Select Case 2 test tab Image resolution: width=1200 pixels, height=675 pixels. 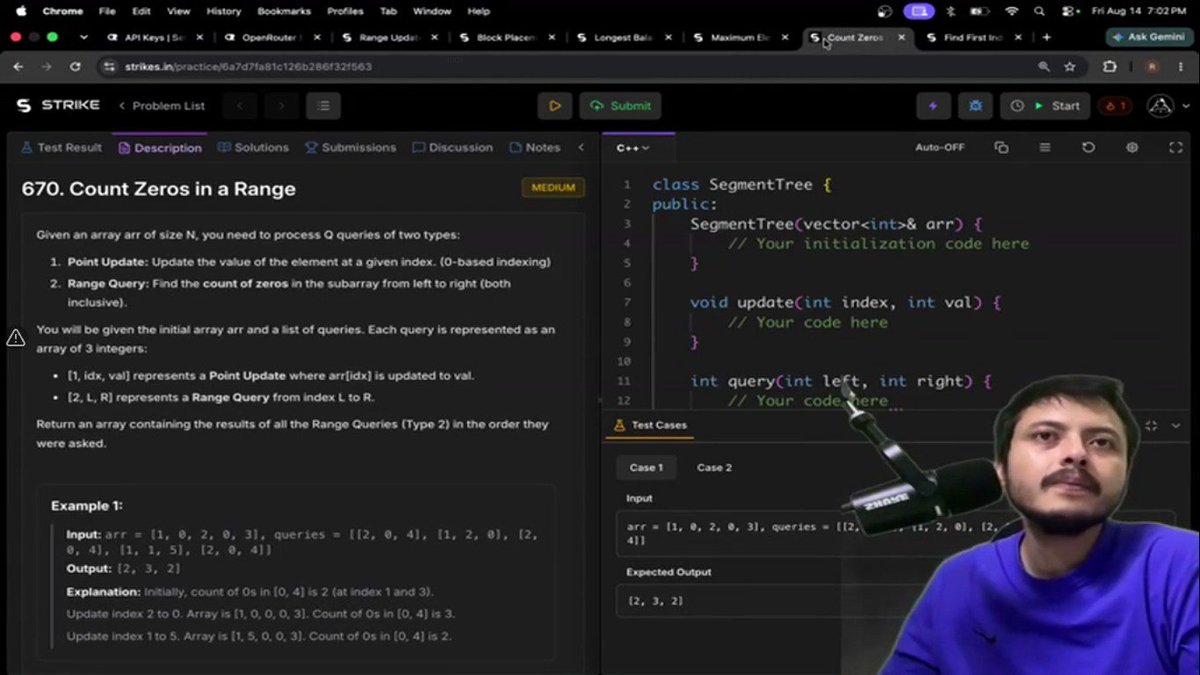point(714,467)
